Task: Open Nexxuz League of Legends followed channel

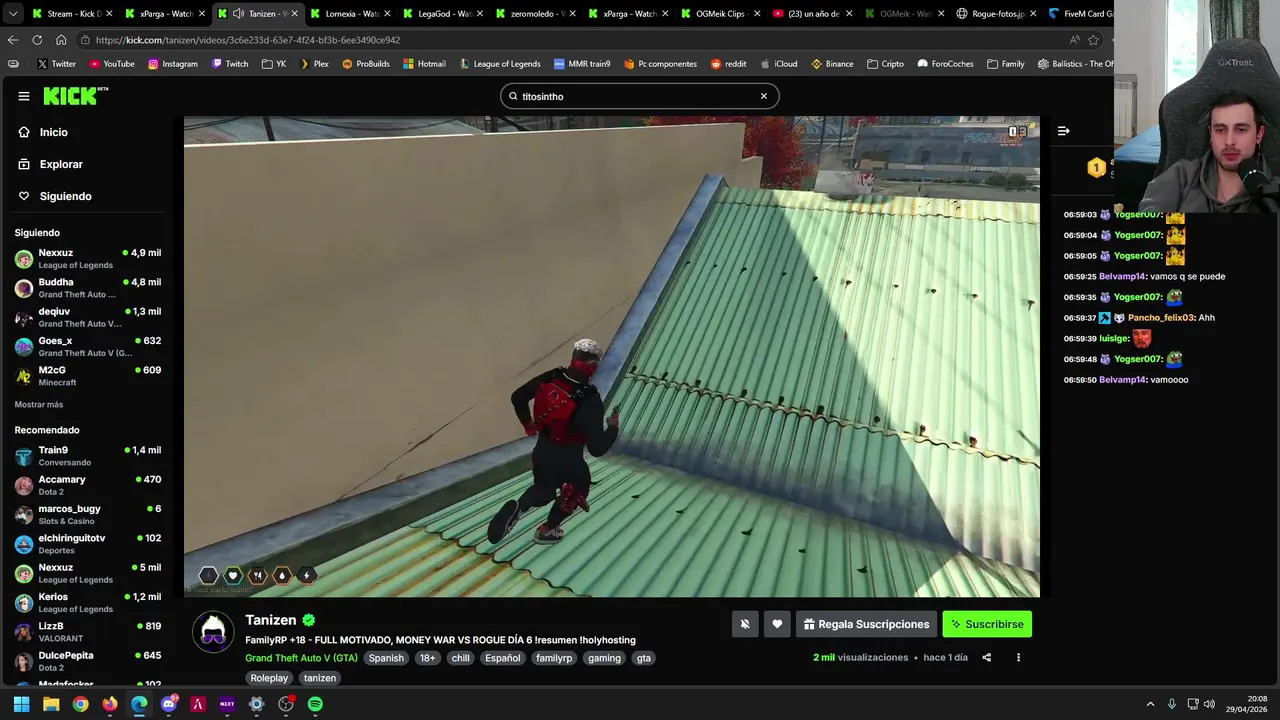Action: tap(88, 259)
